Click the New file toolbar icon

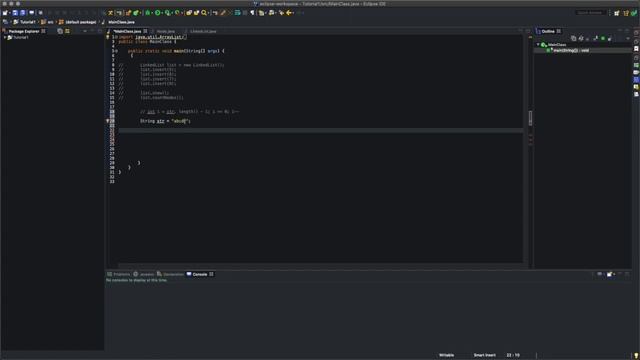click(x=5, y=13)
